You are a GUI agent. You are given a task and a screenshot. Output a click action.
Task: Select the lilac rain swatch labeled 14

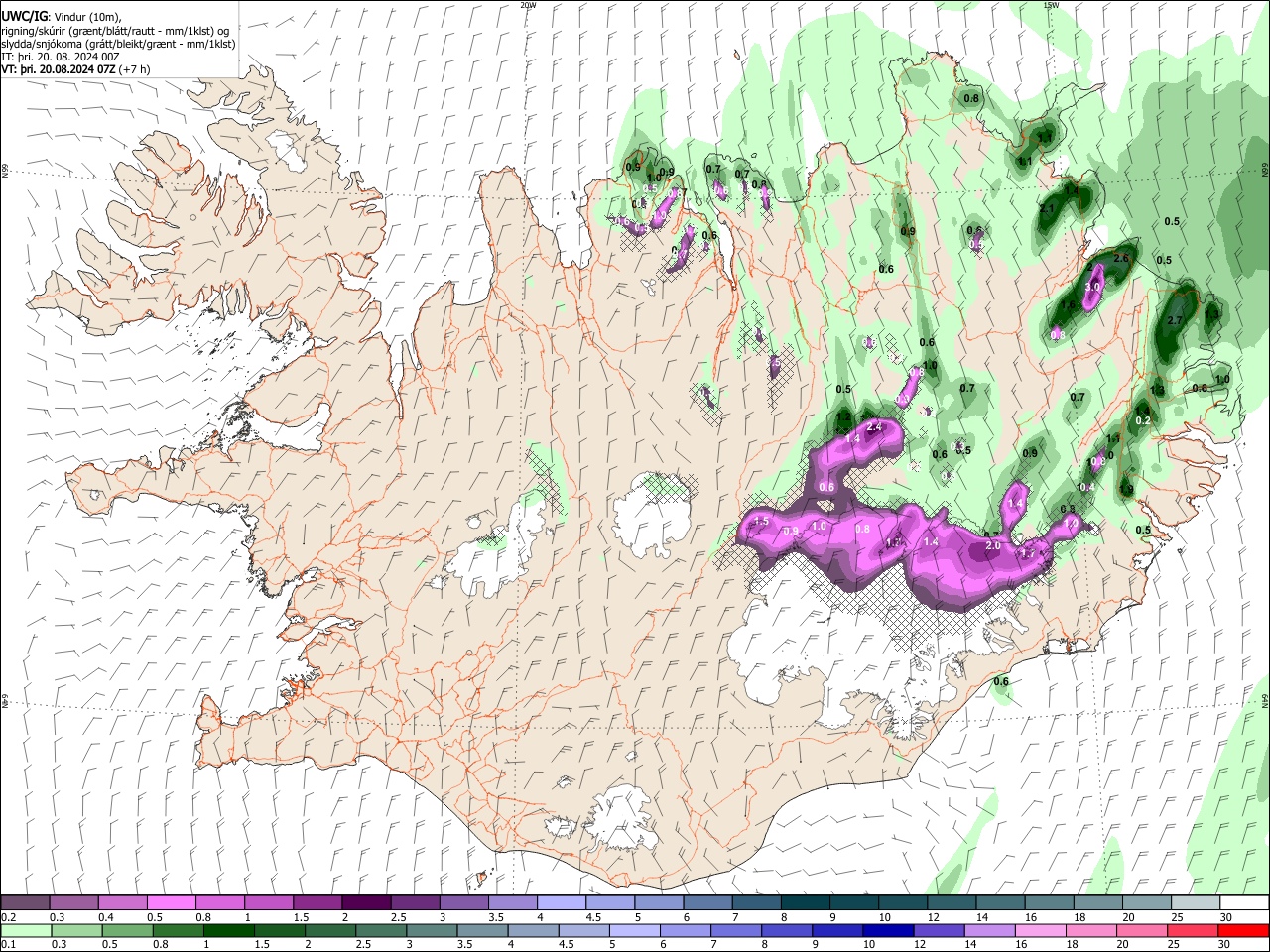pyautogui.click(x=988, y=930)
